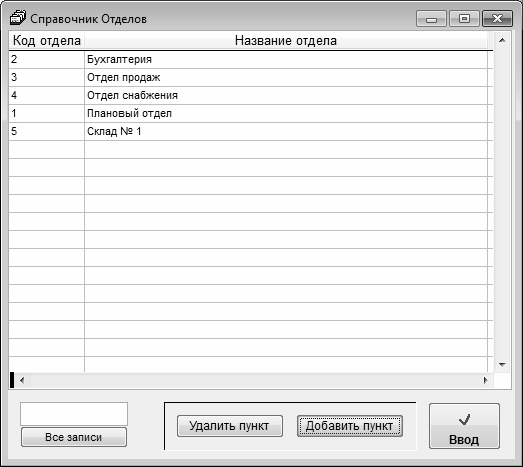The height and width of the screenshot is (467, 523).
Task: Click the Название отдела column header
Action: tap(286, 41)
